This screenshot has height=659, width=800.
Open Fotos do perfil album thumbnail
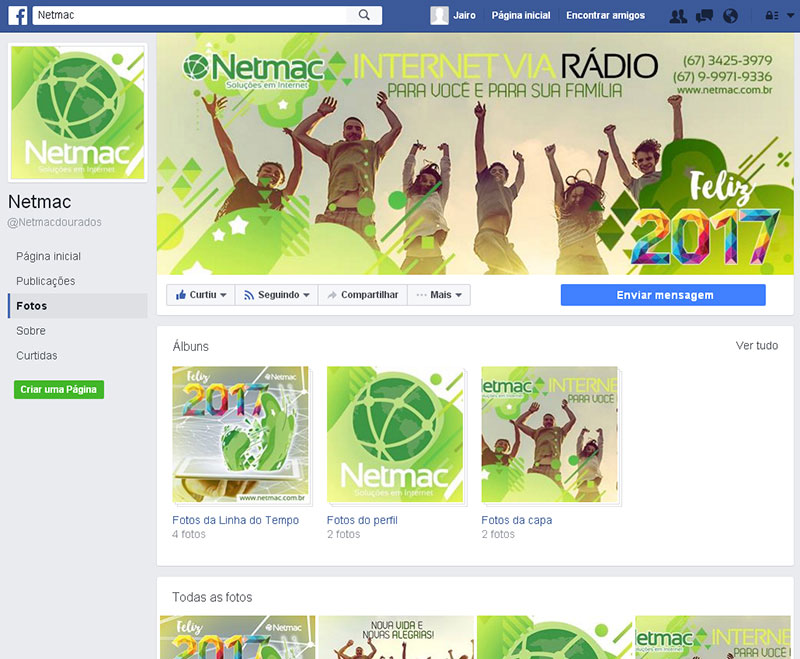395,434
